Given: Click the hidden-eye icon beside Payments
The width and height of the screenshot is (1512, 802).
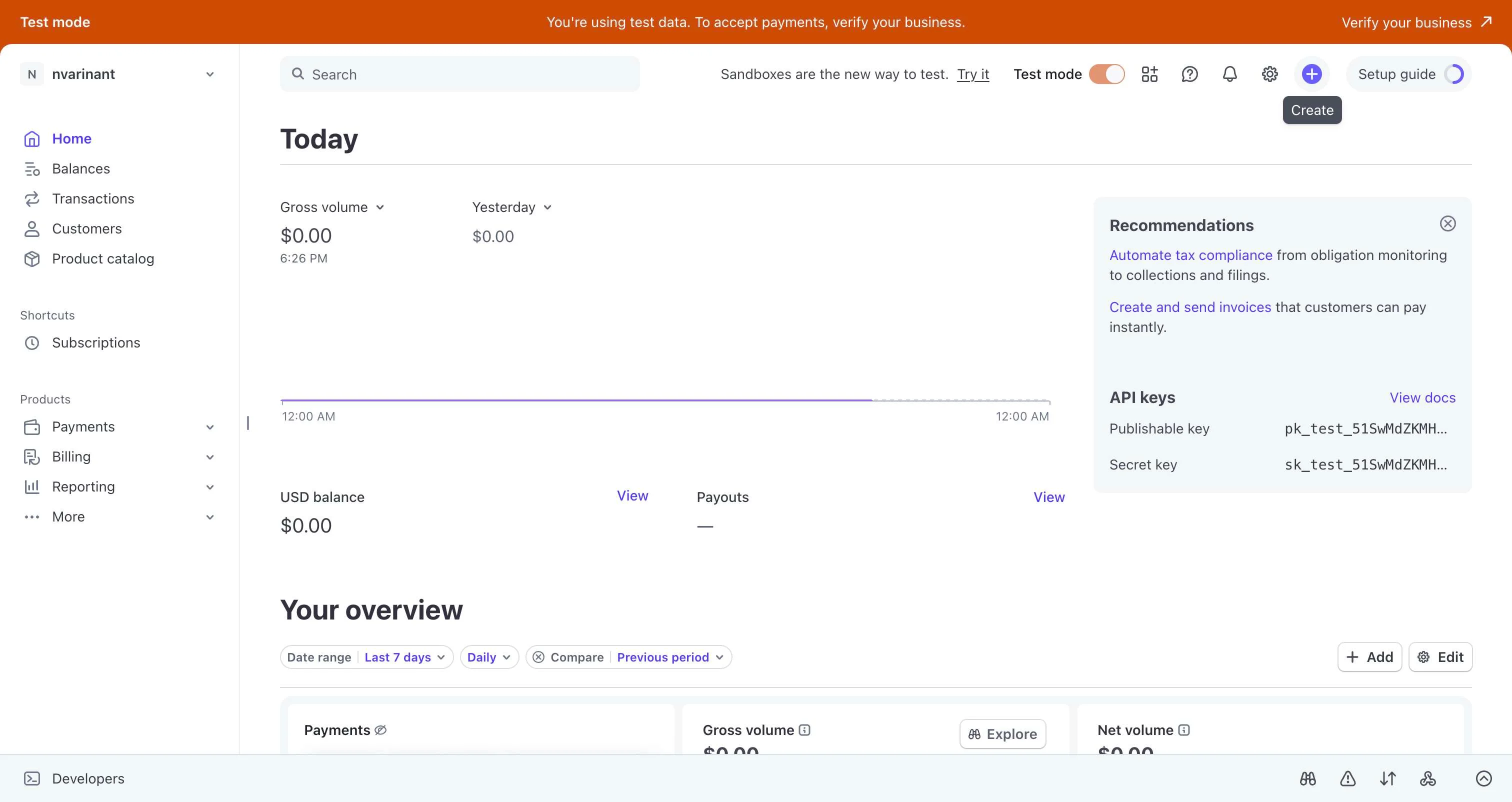Looking at the screenshot, I should point(380,730).
